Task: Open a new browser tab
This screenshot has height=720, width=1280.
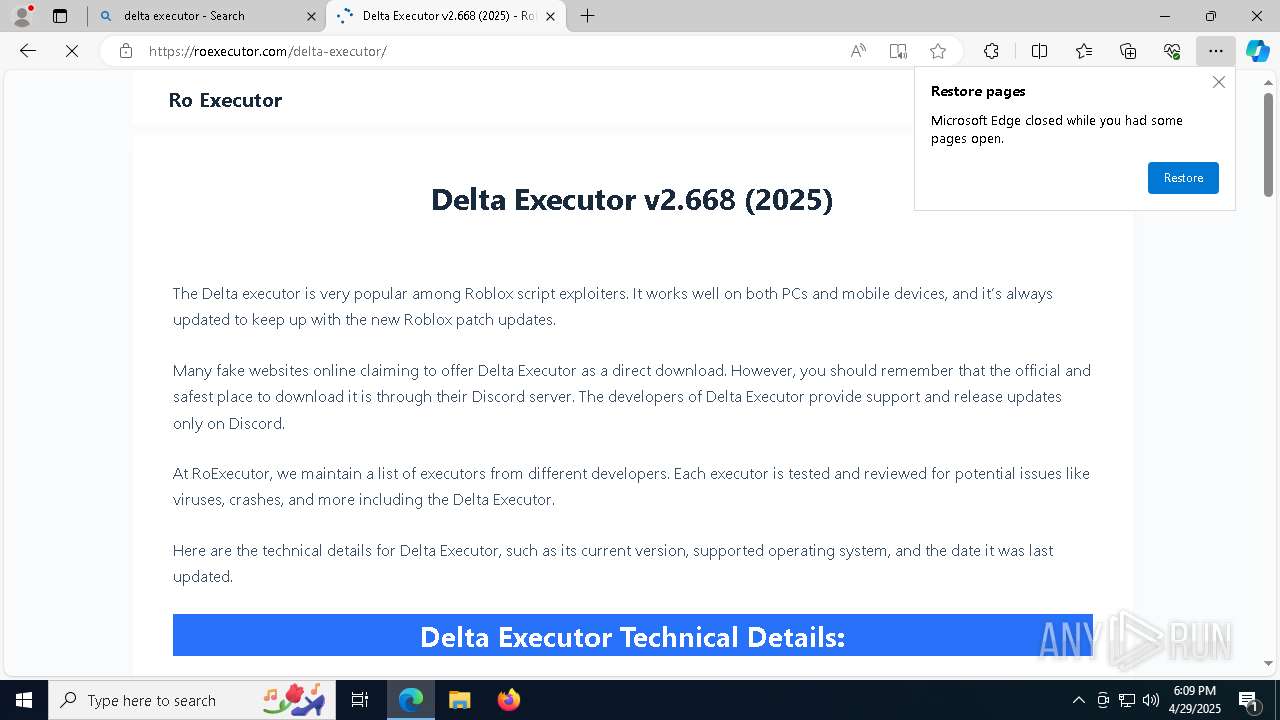Action: pos(588,16)
